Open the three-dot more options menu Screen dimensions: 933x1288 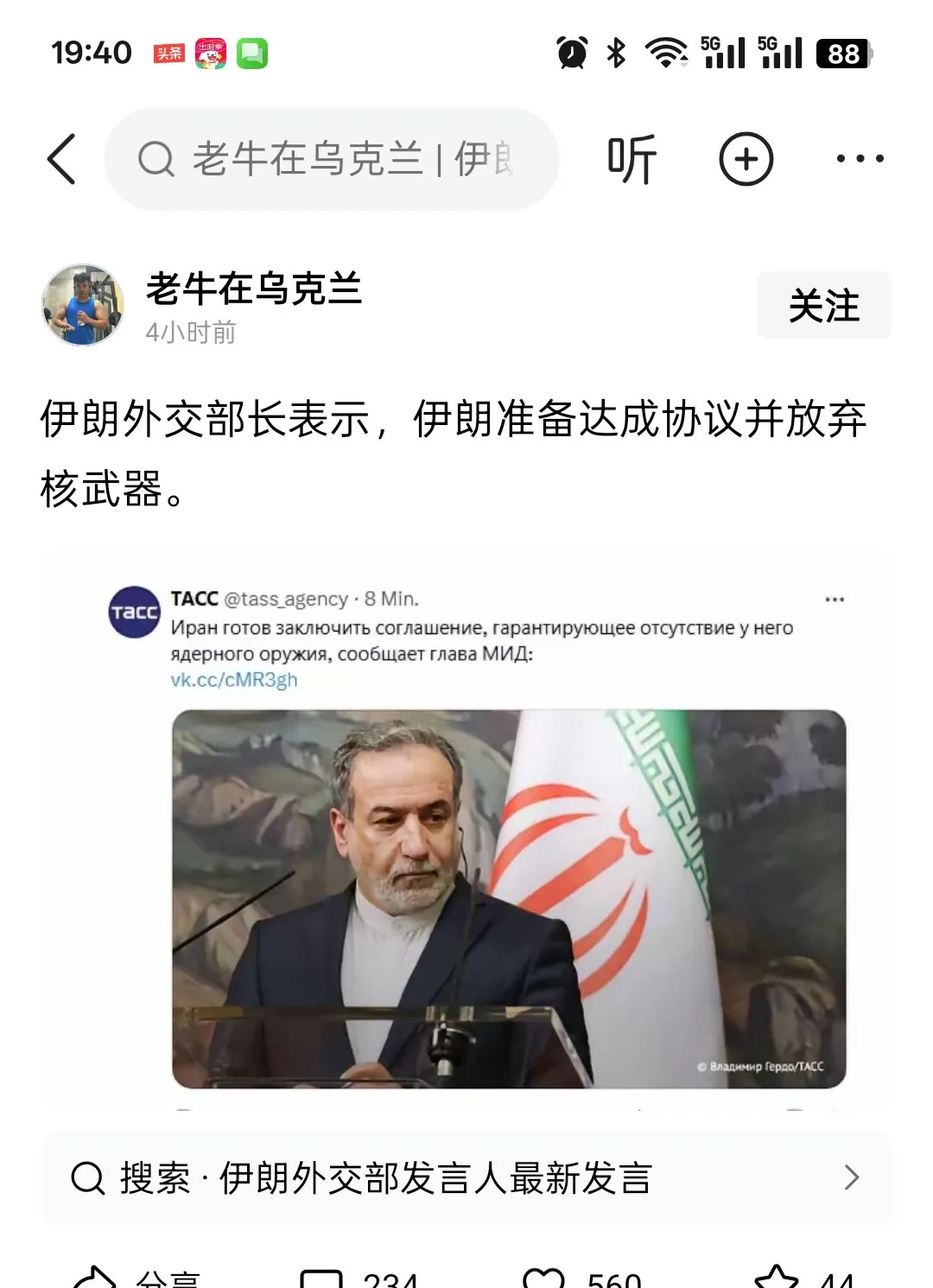tap(860, 159)
